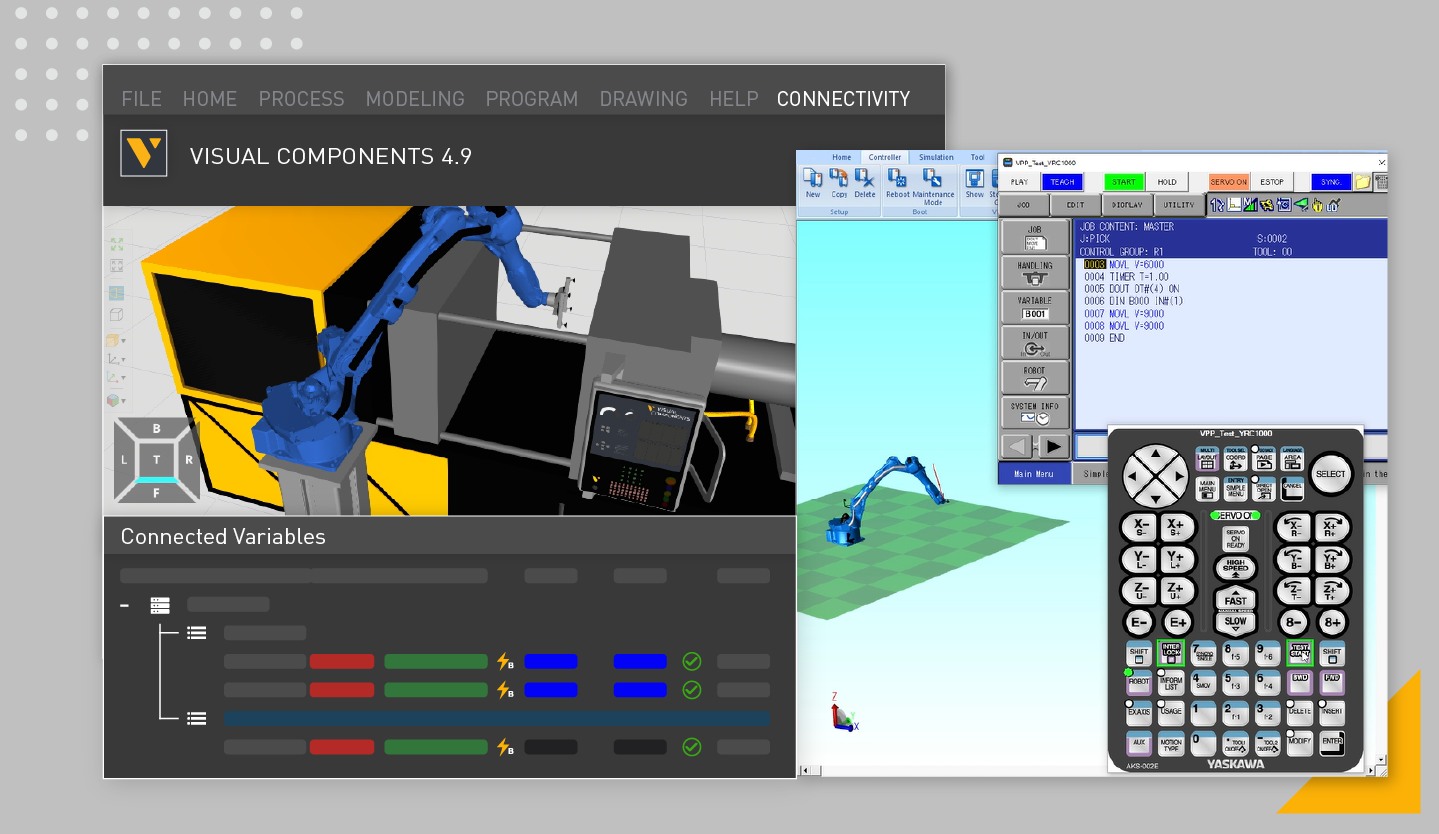Click the blue SYNC. button

tap(1331, 182)
